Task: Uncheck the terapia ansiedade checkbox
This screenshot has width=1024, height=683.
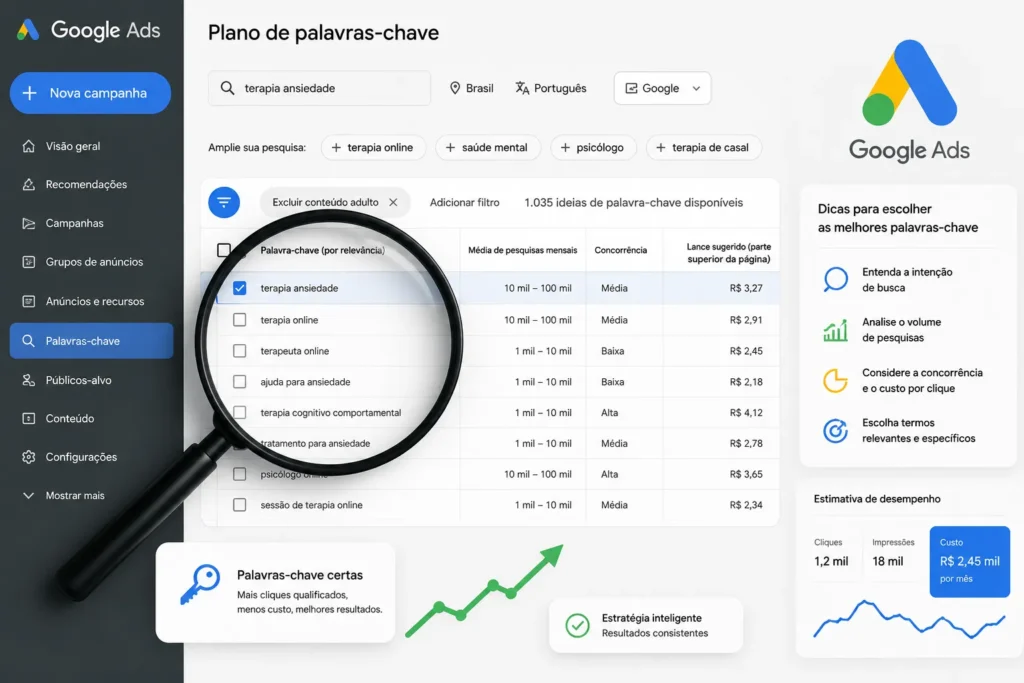Action: click(x=240, y=288)
